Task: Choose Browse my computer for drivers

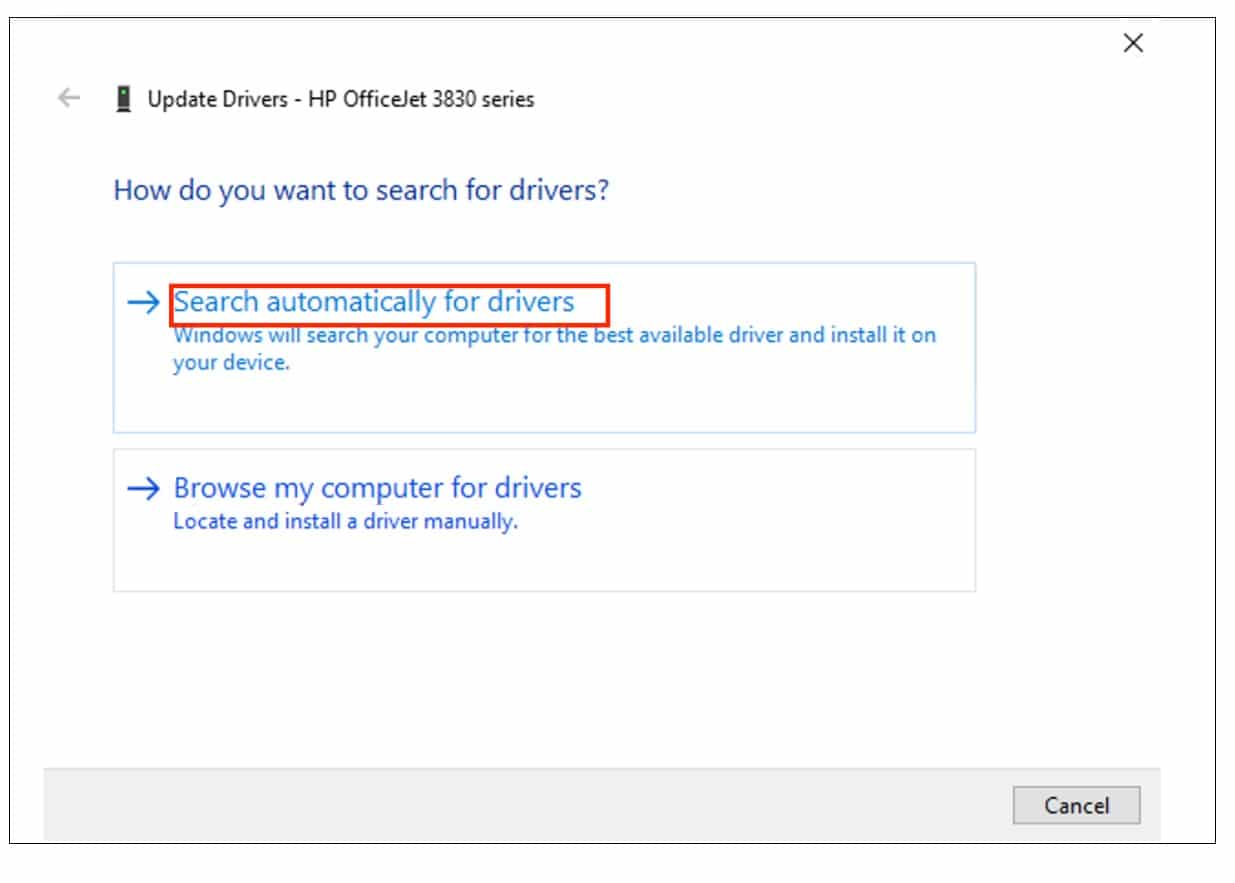Action: 544,520
